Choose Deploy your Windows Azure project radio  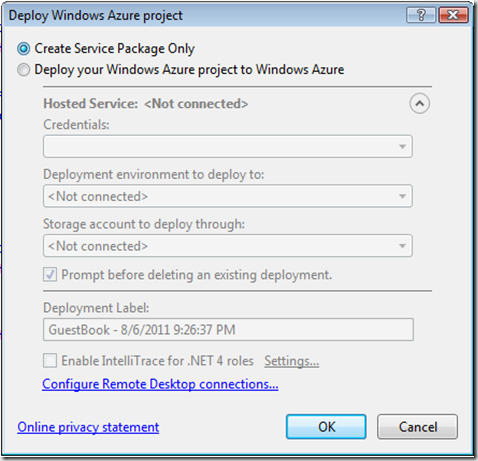pos(24,70)
